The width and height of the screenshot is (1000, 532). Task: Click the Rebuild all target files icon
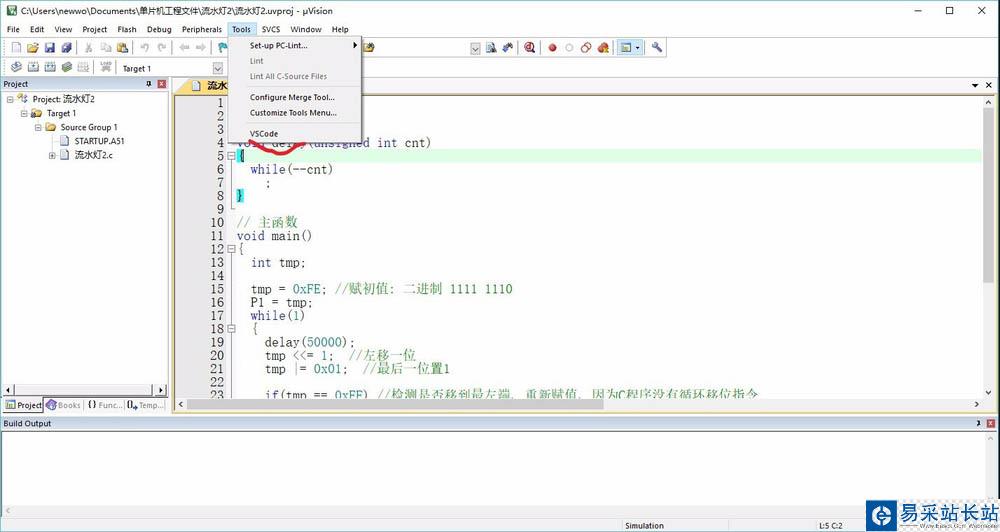[x=50, y=67]
